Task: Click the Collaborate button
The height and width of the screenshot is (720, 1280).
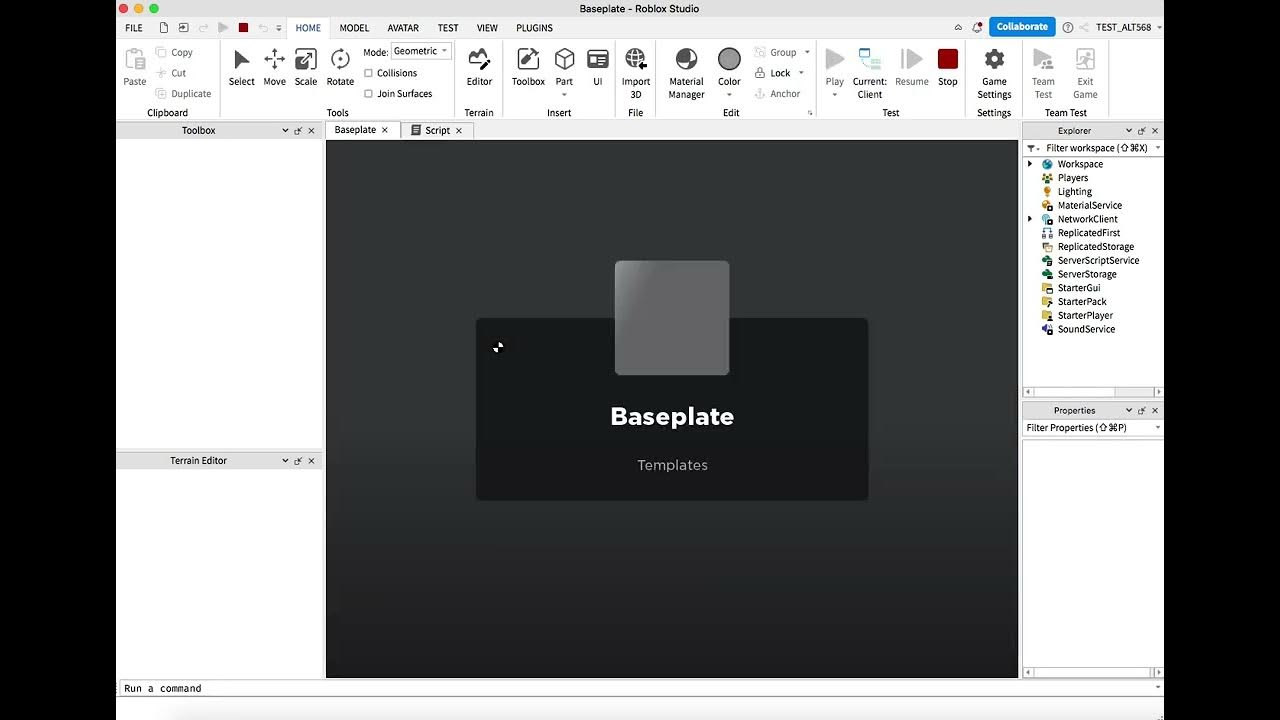Action: pos(1022,27)
